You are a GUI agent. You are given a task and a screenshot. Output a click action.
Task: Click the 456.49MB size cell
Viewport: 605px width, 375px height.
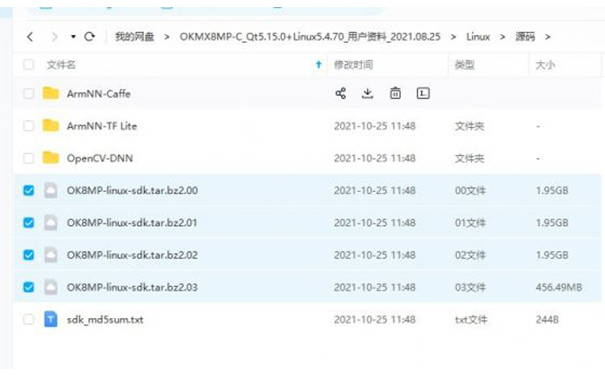point(559,287)
